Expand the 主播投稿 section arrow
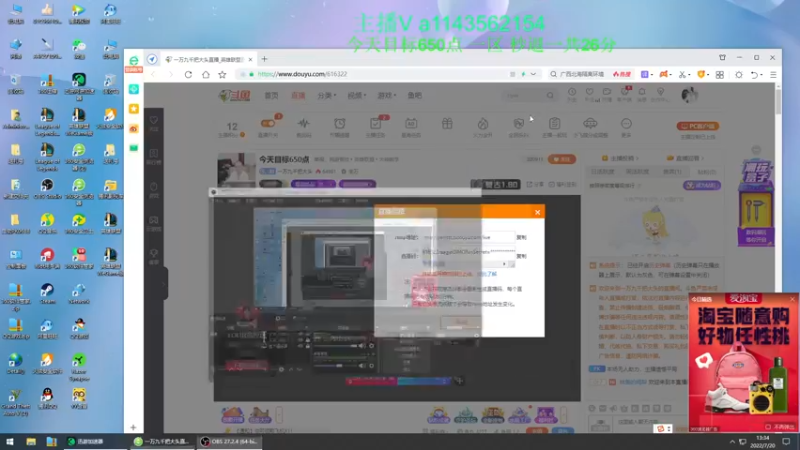 638,159
